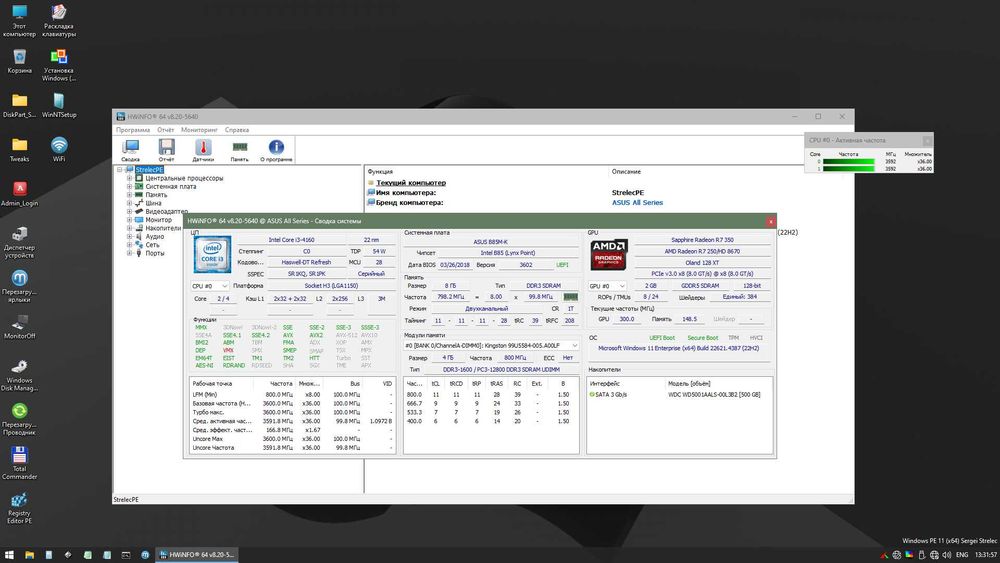The image size is (1000, 563).
Task: Expand the Порты tree node
Action: coord(129,252)
